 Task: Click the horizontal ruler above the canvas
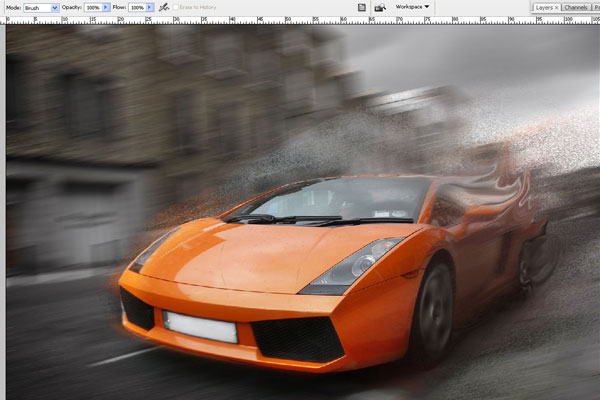(x=300, y=20)
